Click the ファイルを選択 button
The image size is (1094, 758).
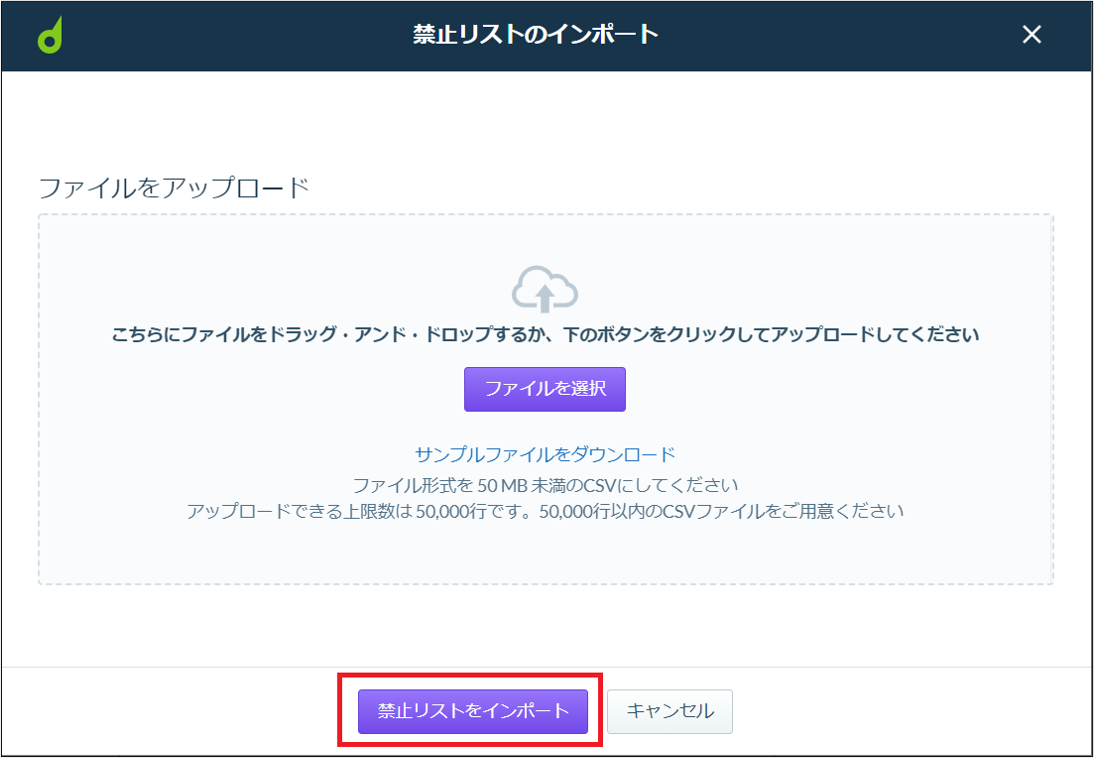(x=545, y=389)
